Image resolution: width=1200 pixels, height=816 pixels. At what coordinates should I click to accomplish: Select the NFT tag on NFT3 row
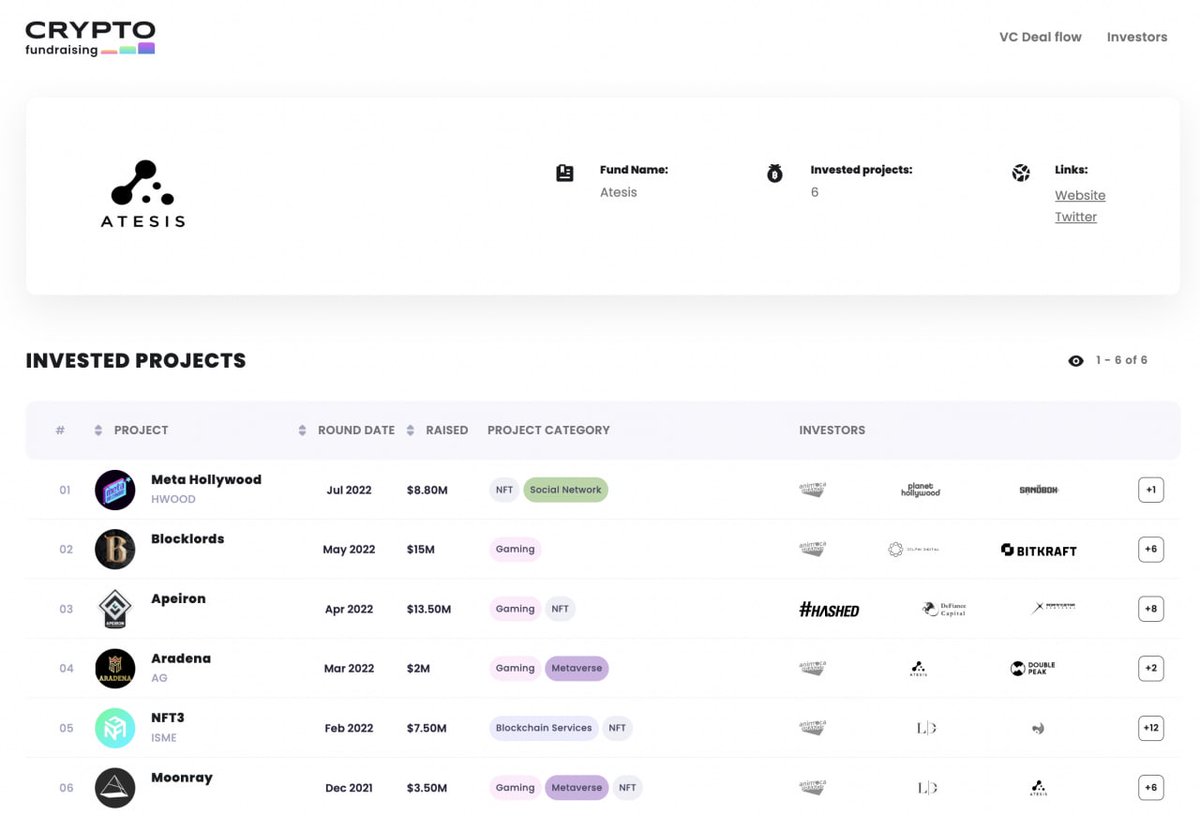617,728
